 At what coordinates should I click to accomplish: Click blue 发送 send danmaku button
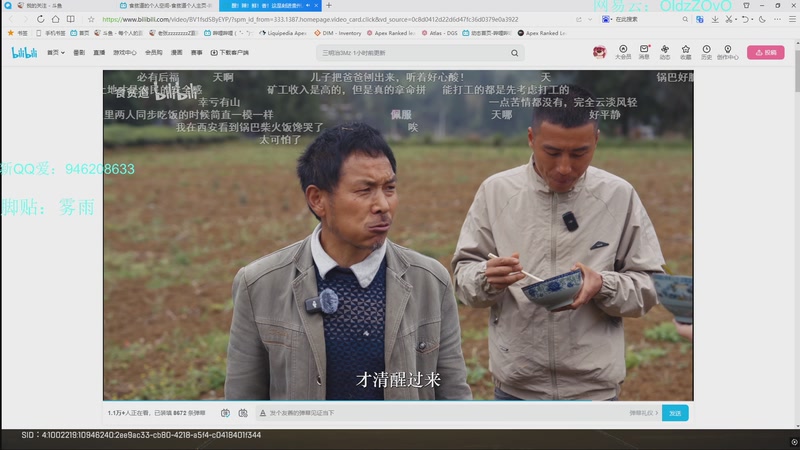[675, 413]
